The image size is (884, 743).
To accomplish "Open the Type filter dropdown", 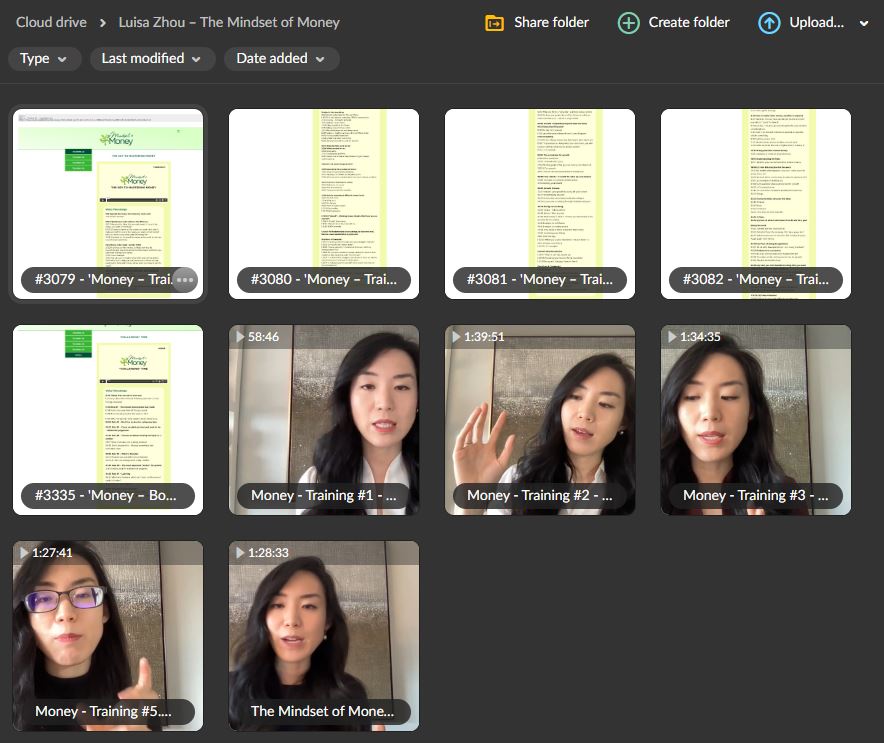I will (44, 59).
